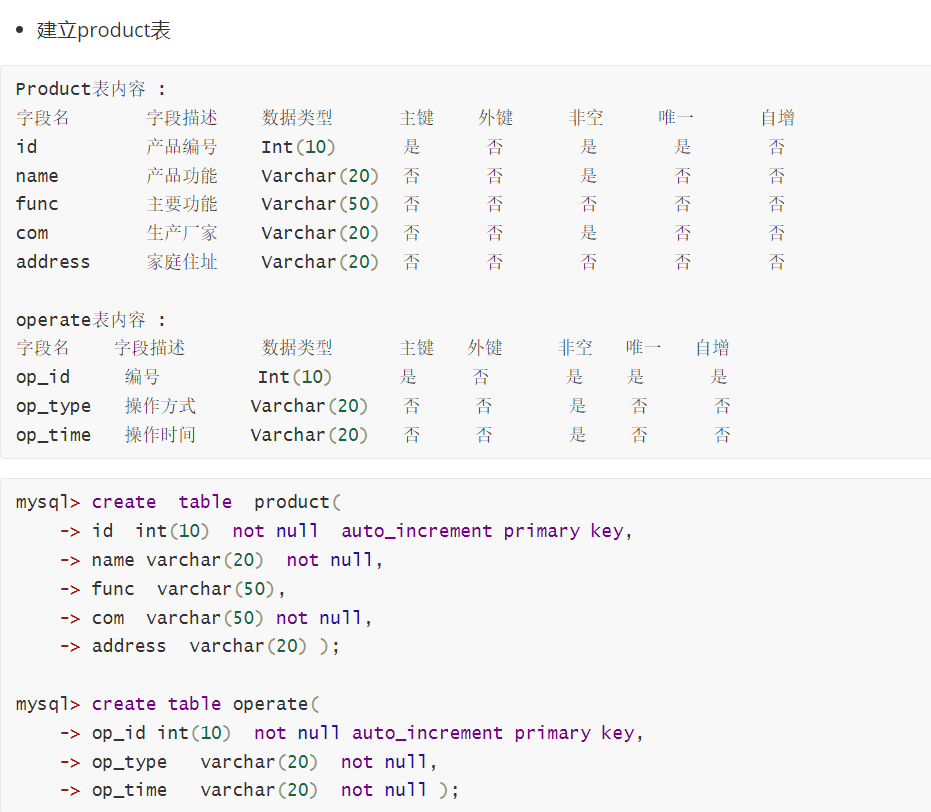Click the 'address varchar(20) );' code line
The image size is (931, 812).
pos(200,646)
